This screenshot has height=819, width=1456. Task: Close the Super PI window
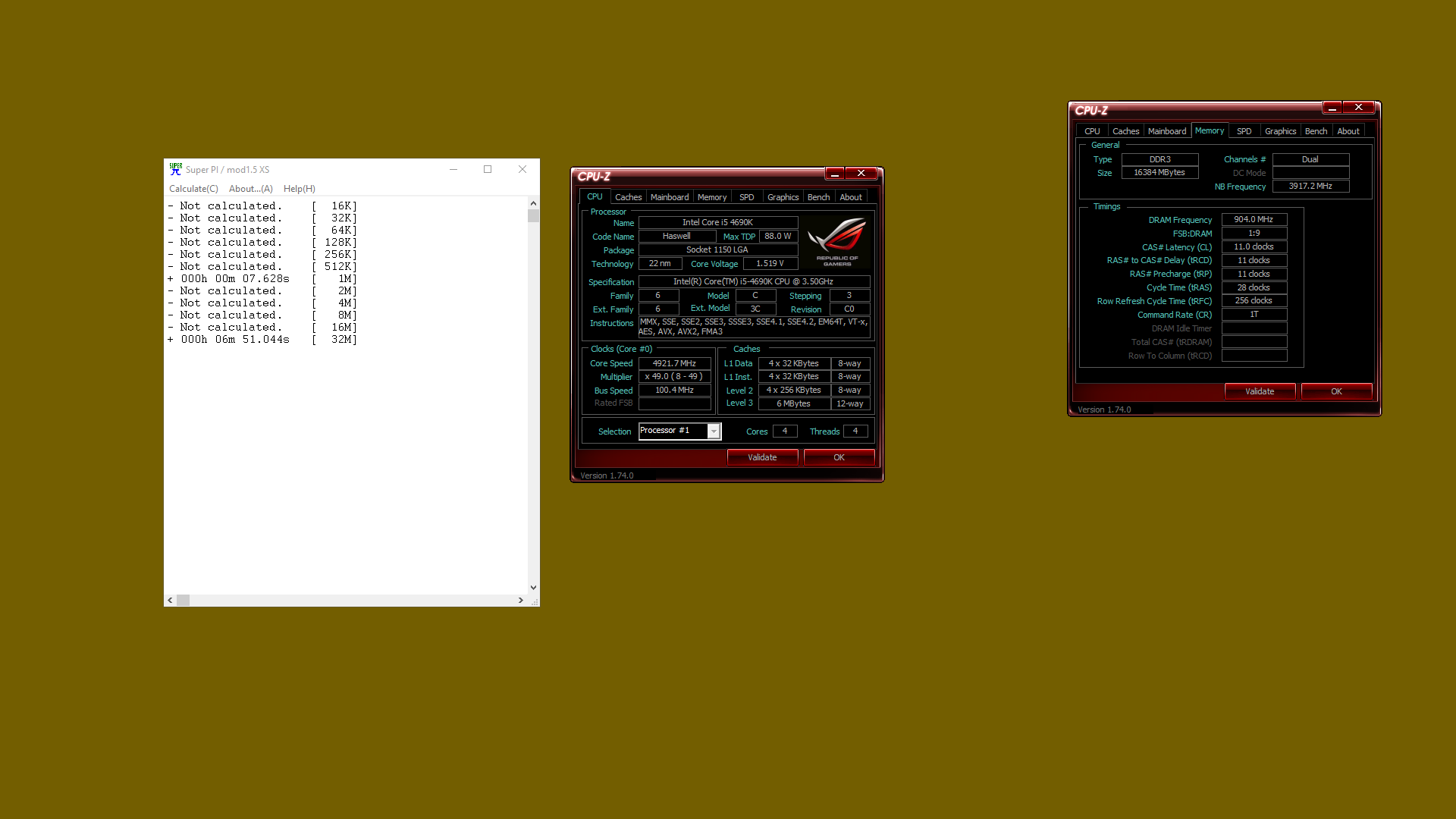pyautogui.click(x=522, y=169)
